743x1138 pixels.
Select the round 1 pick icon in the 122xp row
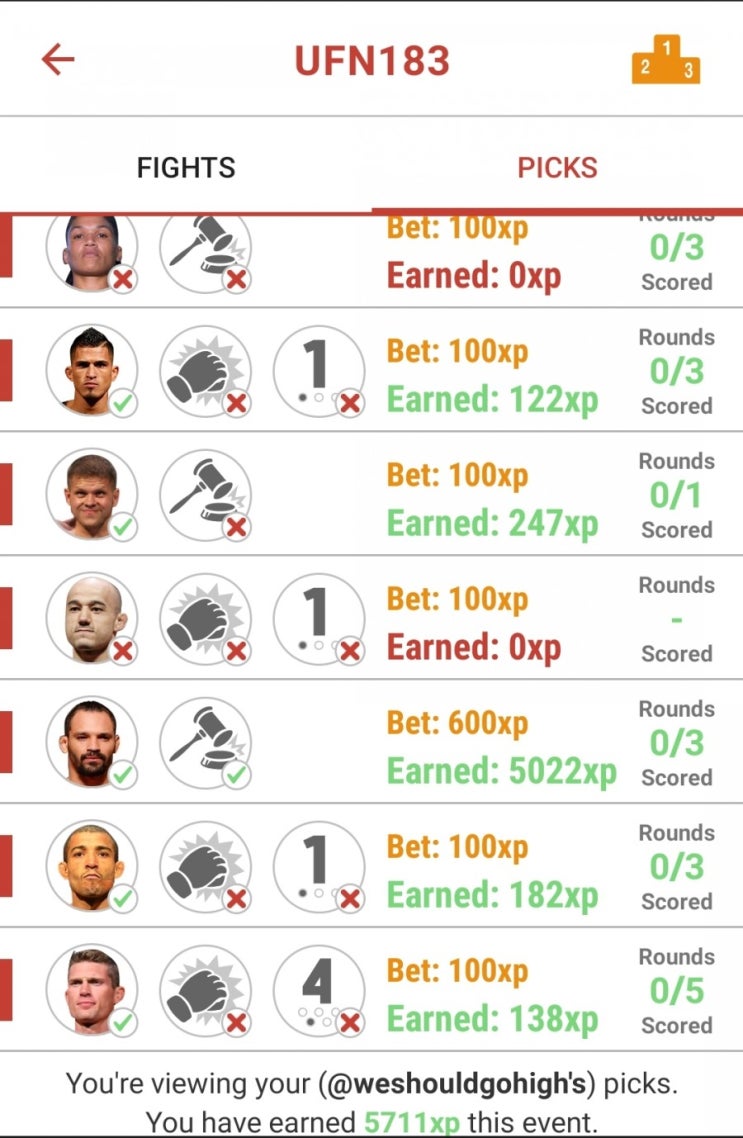tap(319, 371)
